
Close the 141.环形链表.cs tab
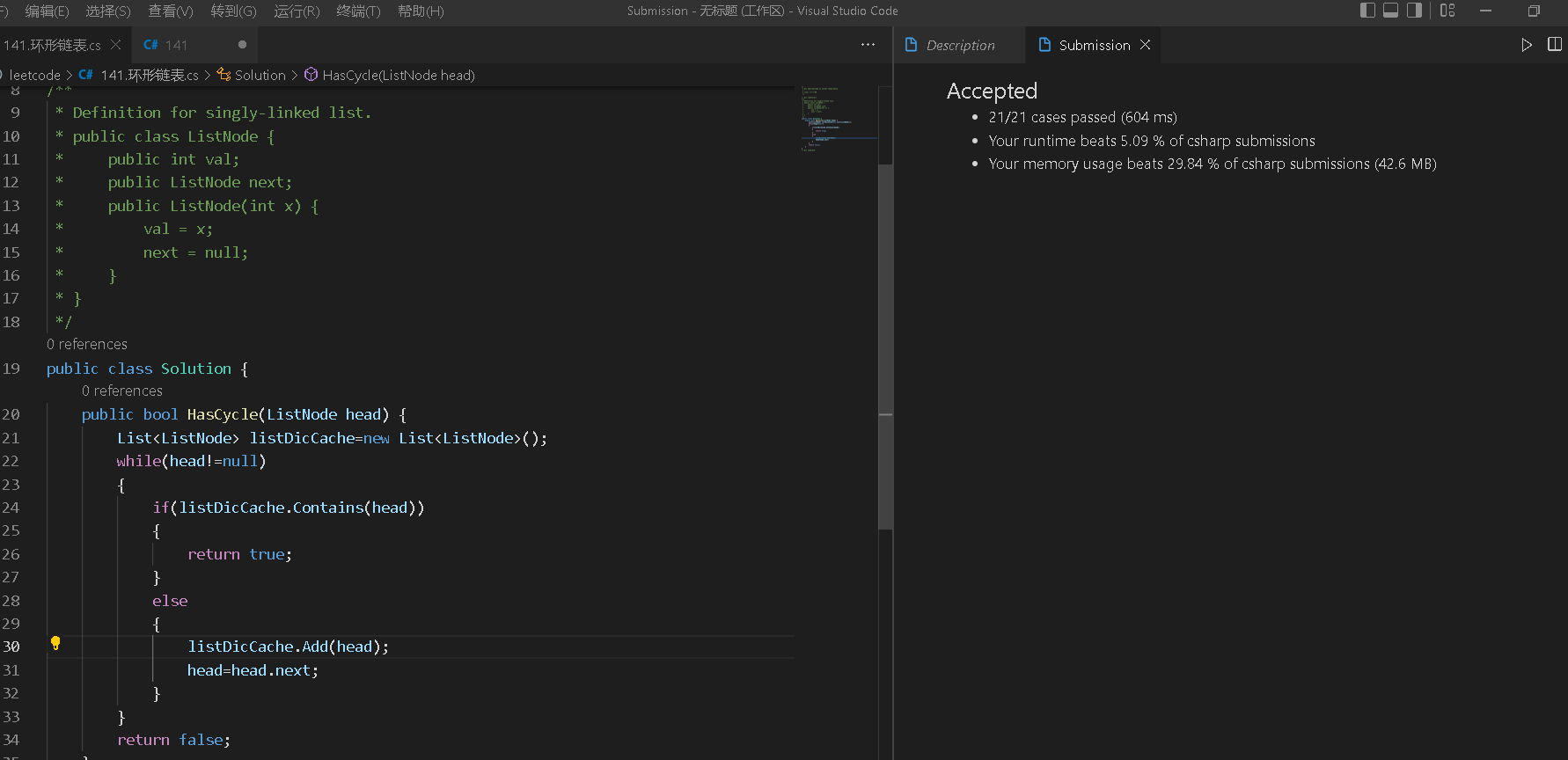point(115,45)
